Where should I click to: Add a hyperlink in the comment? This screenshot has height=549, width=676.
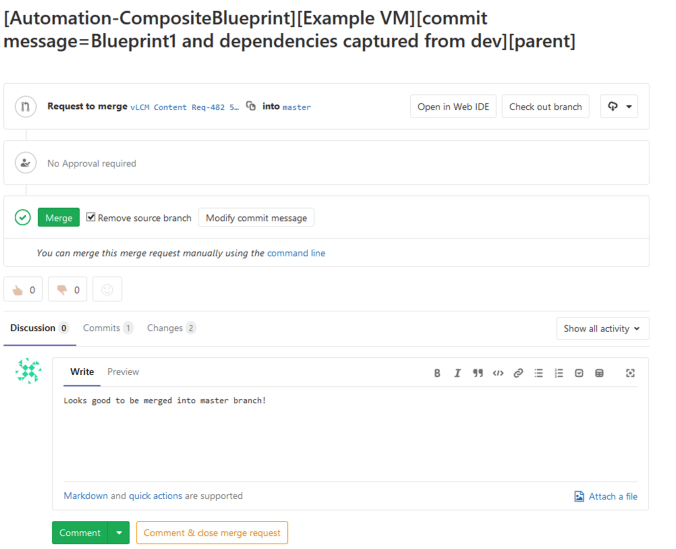518,373
